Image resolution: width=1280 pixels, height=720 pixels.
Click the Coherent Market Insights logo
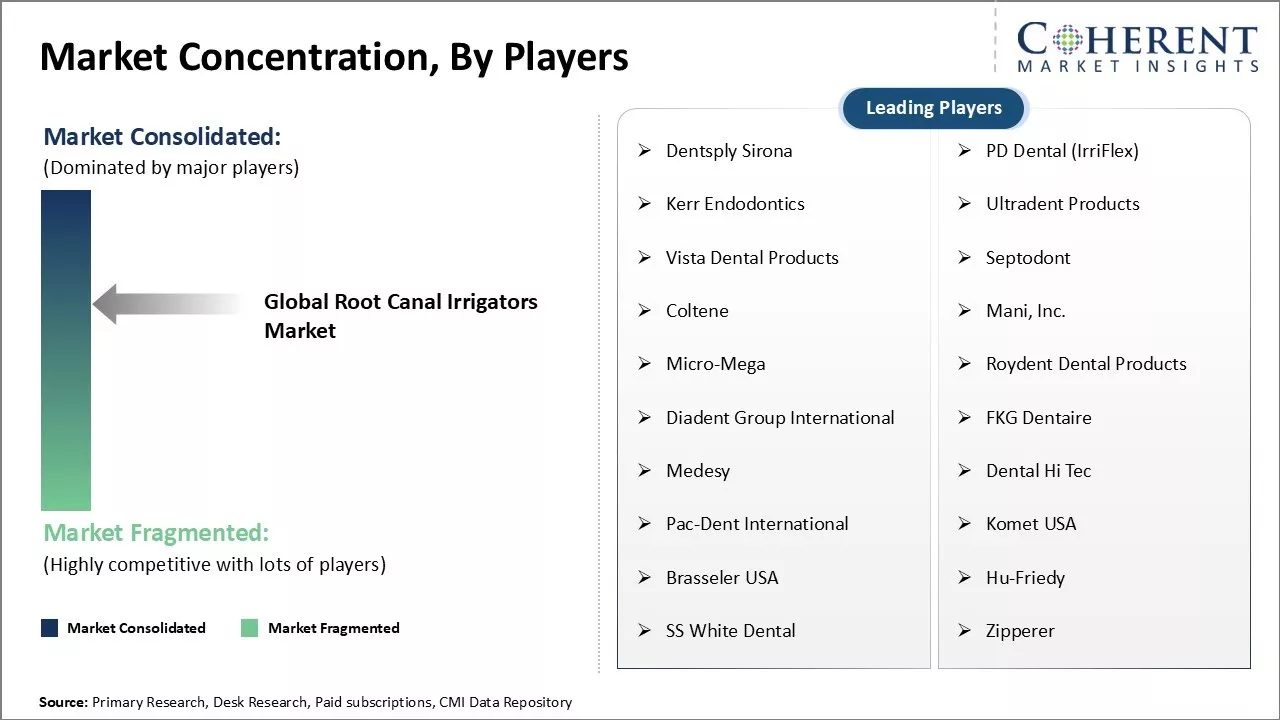[1137, 46]
